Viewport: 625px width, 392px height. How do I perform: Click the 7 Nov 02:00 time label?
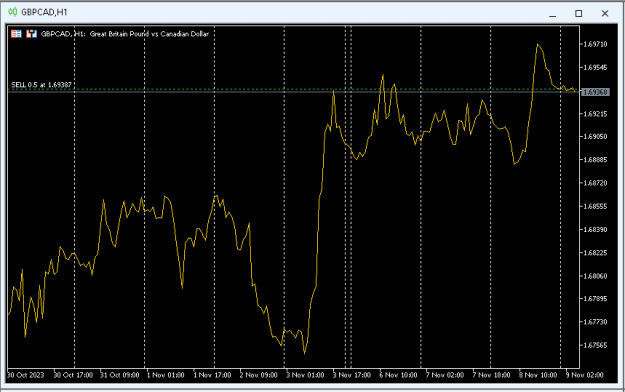(x=445, y=375)
